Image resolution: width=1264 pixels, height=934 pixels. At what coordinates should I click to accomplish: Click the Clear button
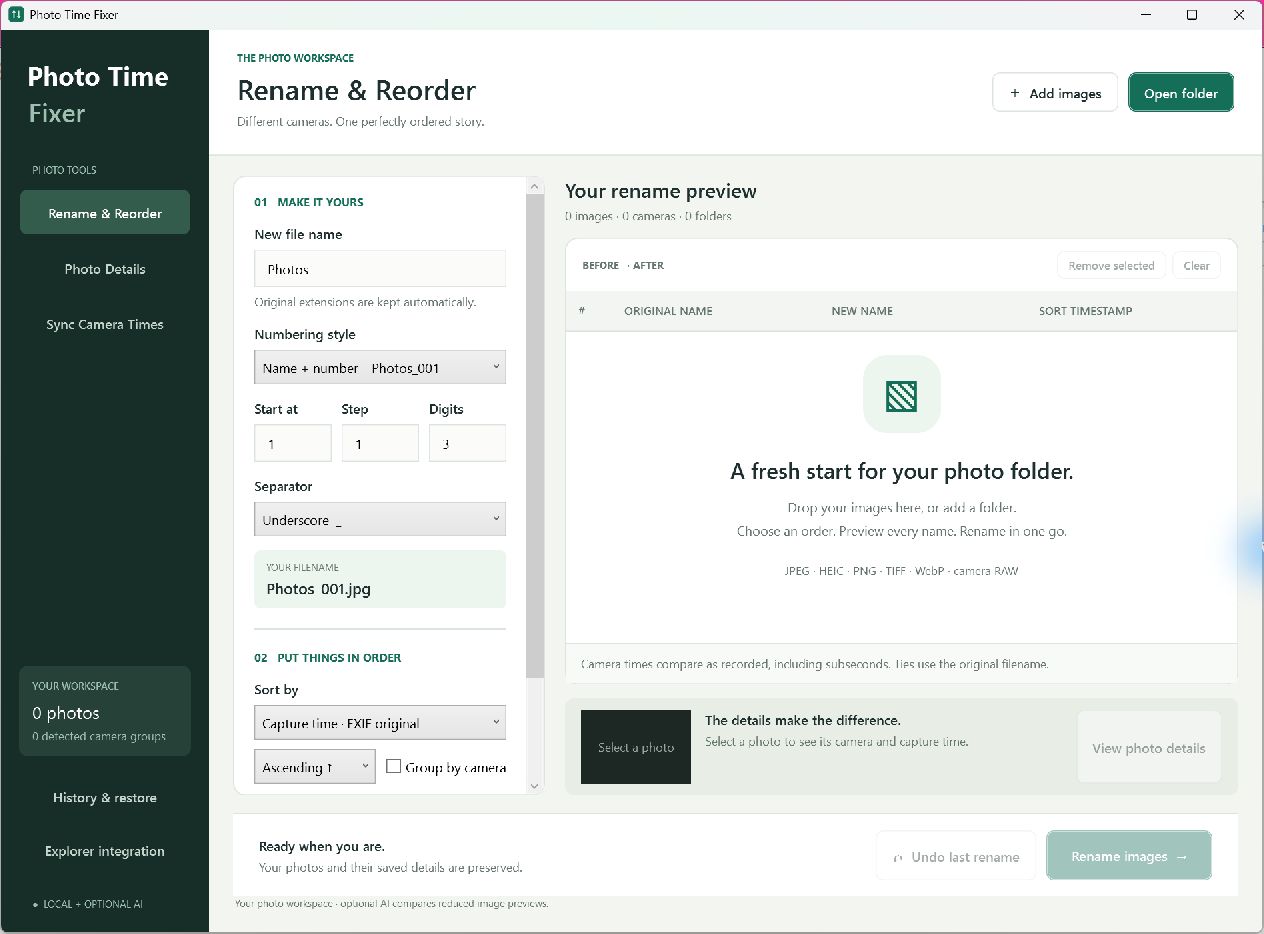coord(1196,265)
